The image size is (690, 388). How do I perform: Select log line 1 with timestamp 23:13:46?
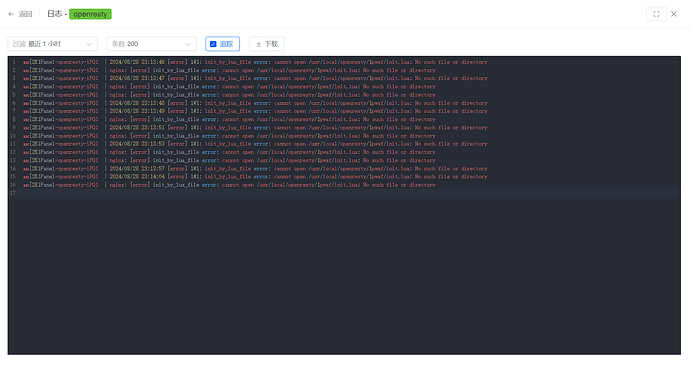(255, 62)
